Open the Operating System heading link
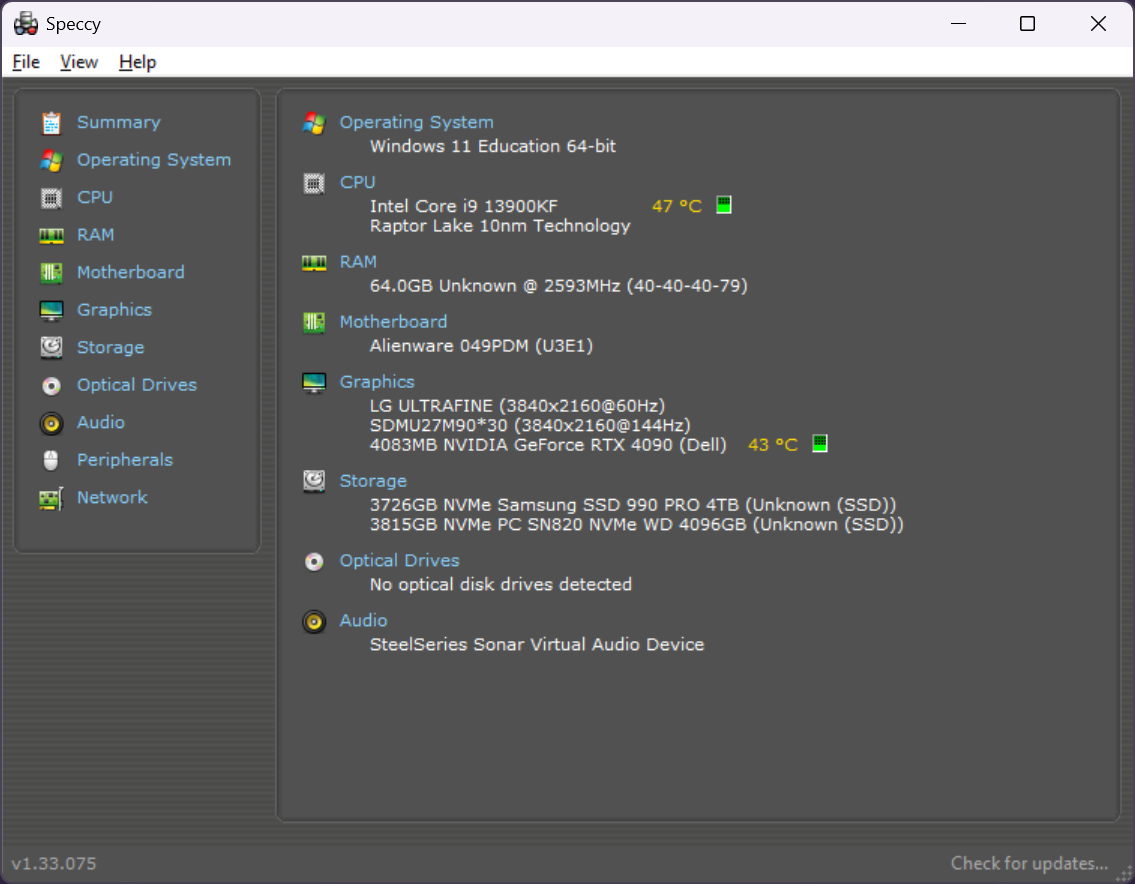Image resolution: width=1135 pixels, height=884 pixels. (416, 122)
